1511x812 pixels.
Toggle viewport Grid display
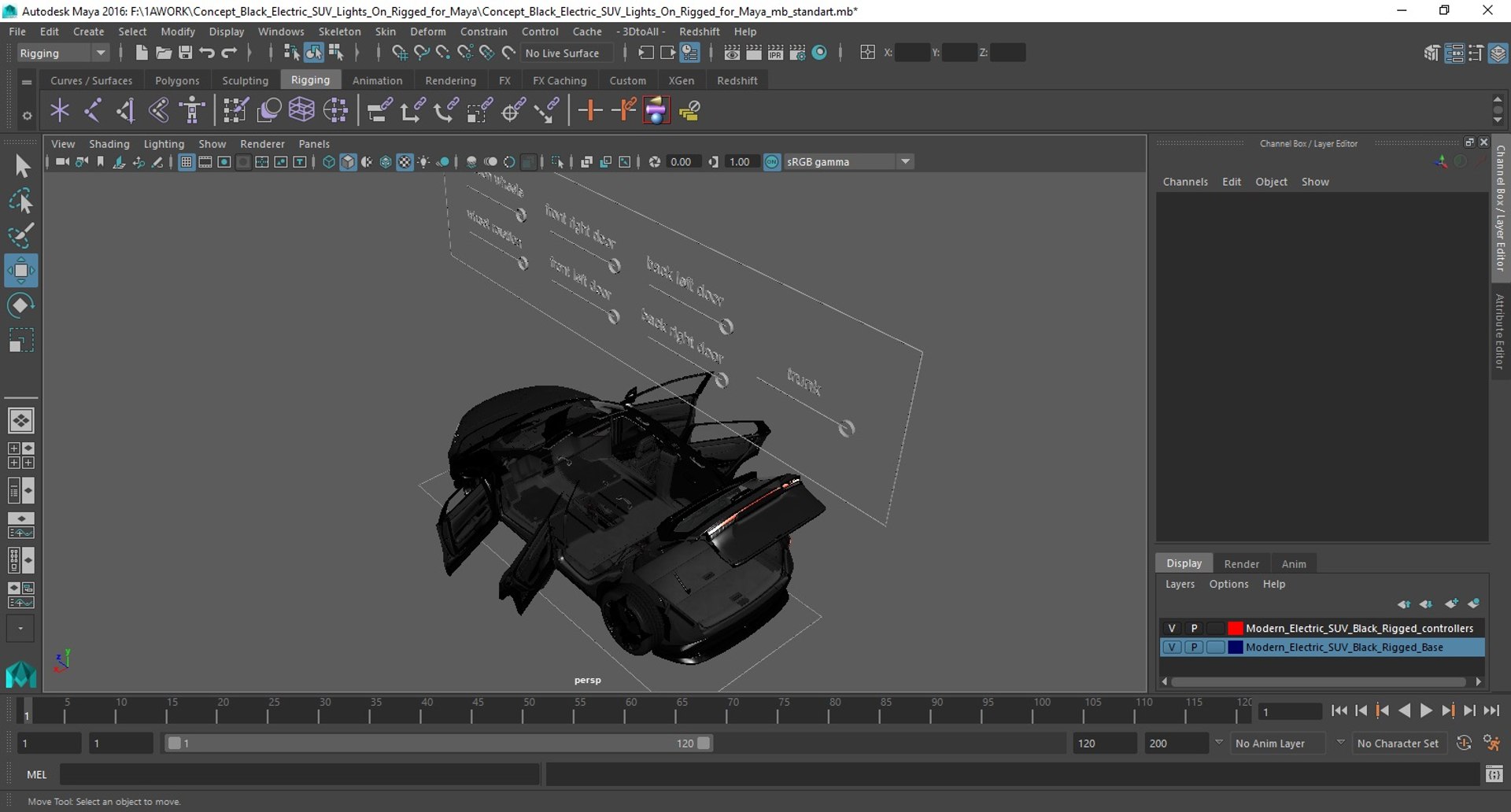pos(187,162)
